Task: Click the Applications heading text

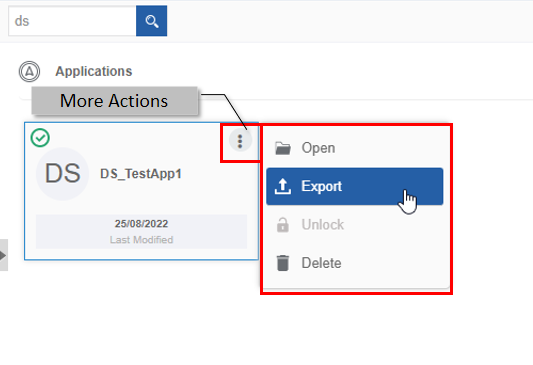Action: tap(94, 71)
